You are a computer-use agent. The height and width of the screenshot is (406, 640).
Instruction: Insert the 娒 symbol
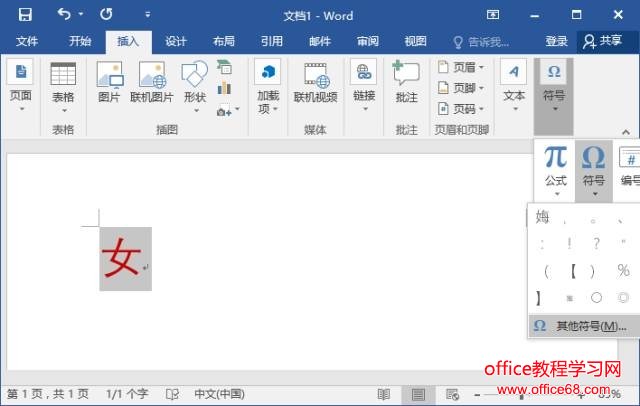pyautogui.click(x=542, y=217)
